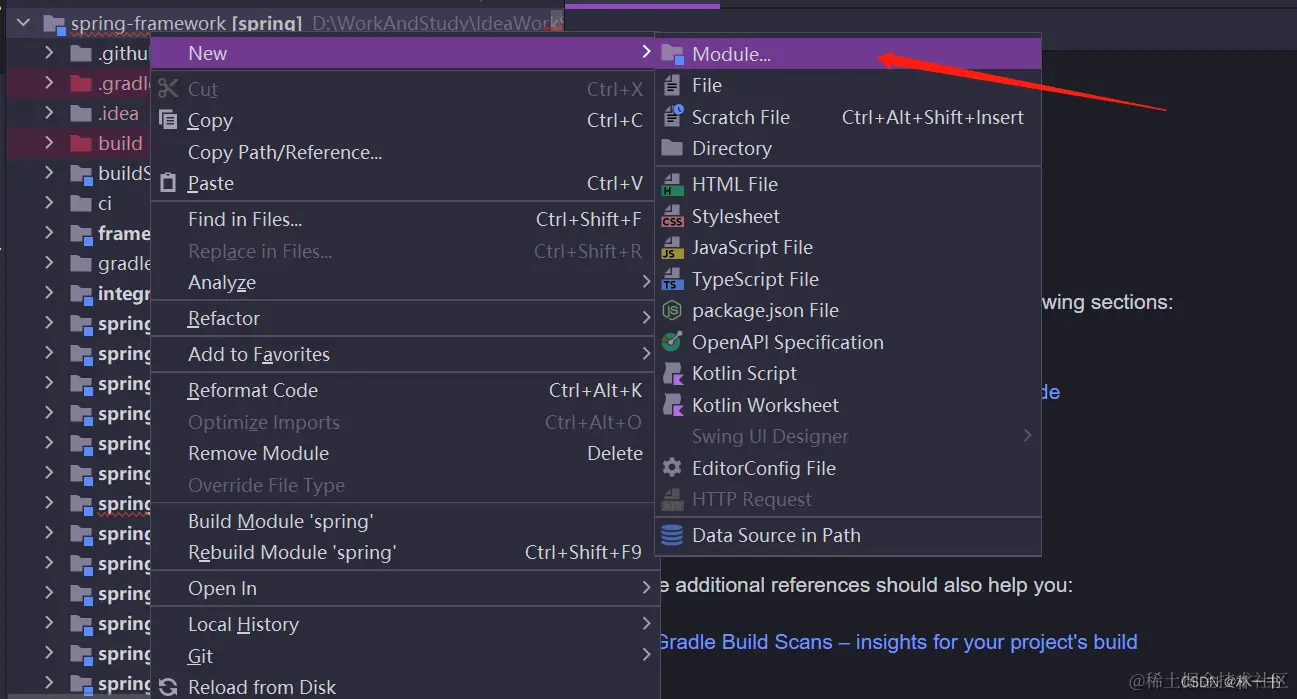Click the Directory folder icon in the submenu
This screenshot has width=1297, height=699.
pyautogui.click(x=672, y=148)
